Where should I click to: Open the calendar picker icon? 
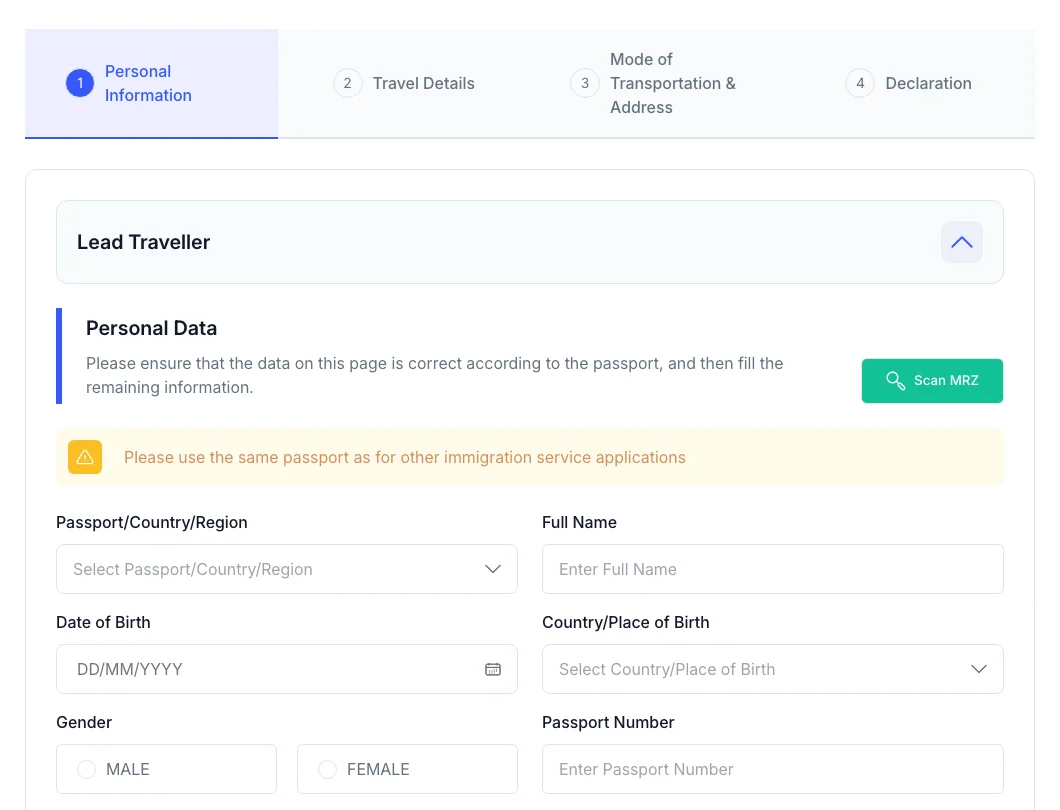coord(493,669)
